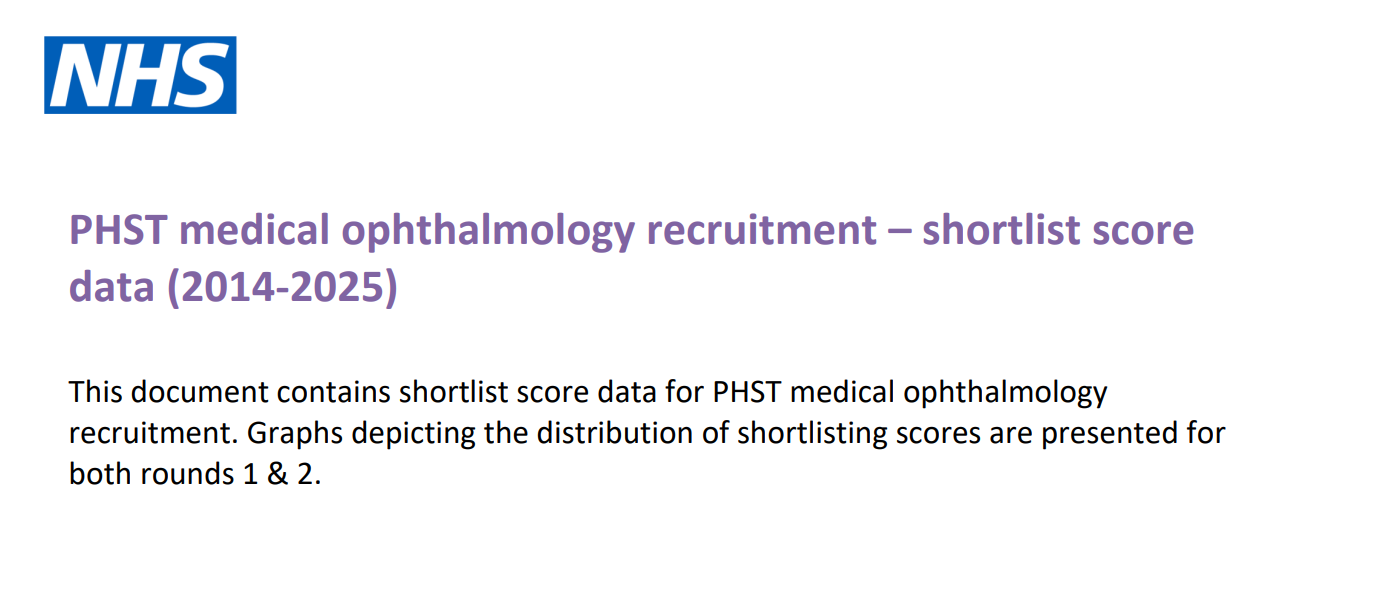The image size is (1377, 590).
Task: Click the letter S in NHS logo
Action: pyautogui.click(x=201, y=76)
